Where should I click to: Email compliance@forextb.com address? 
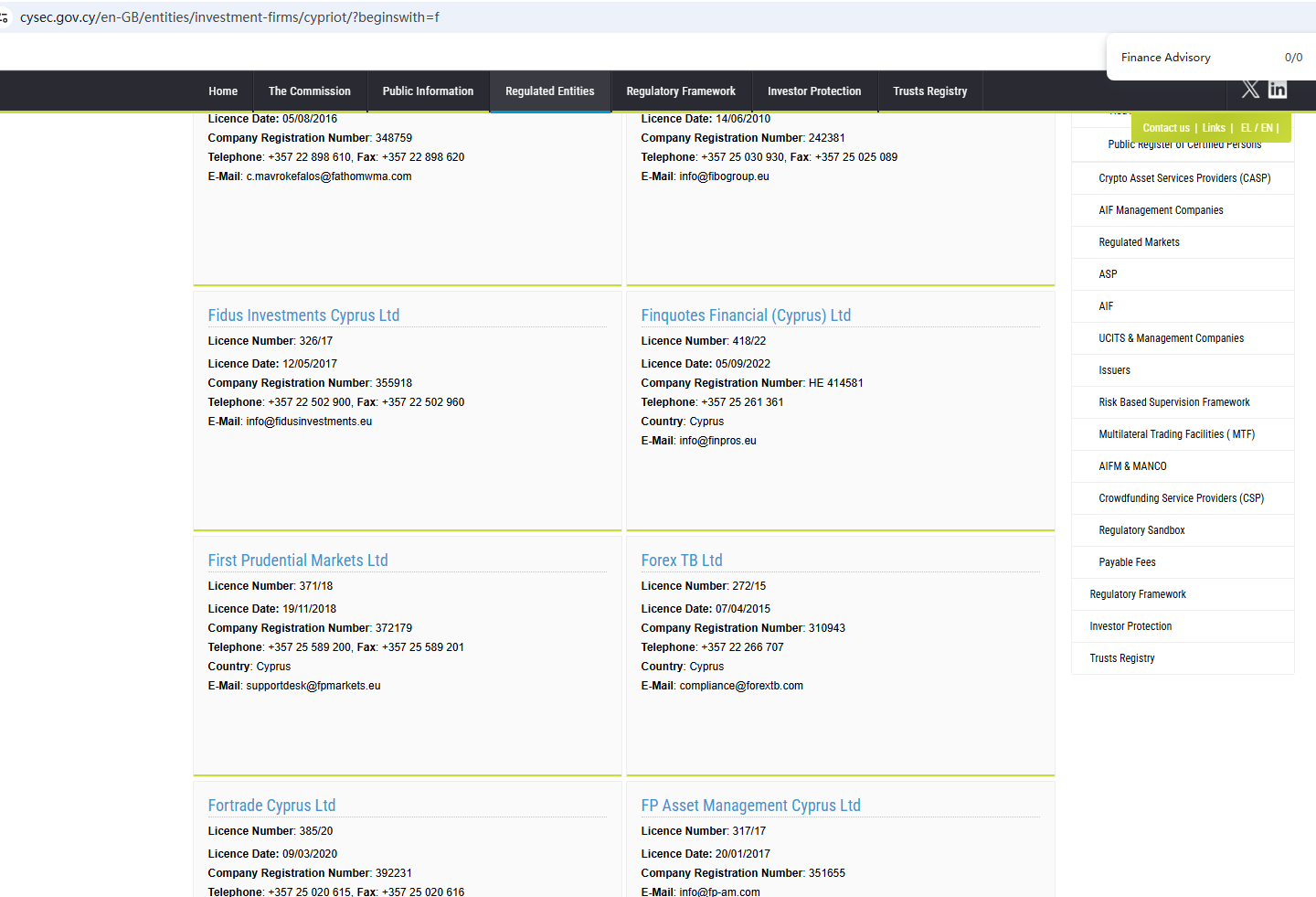741,686
